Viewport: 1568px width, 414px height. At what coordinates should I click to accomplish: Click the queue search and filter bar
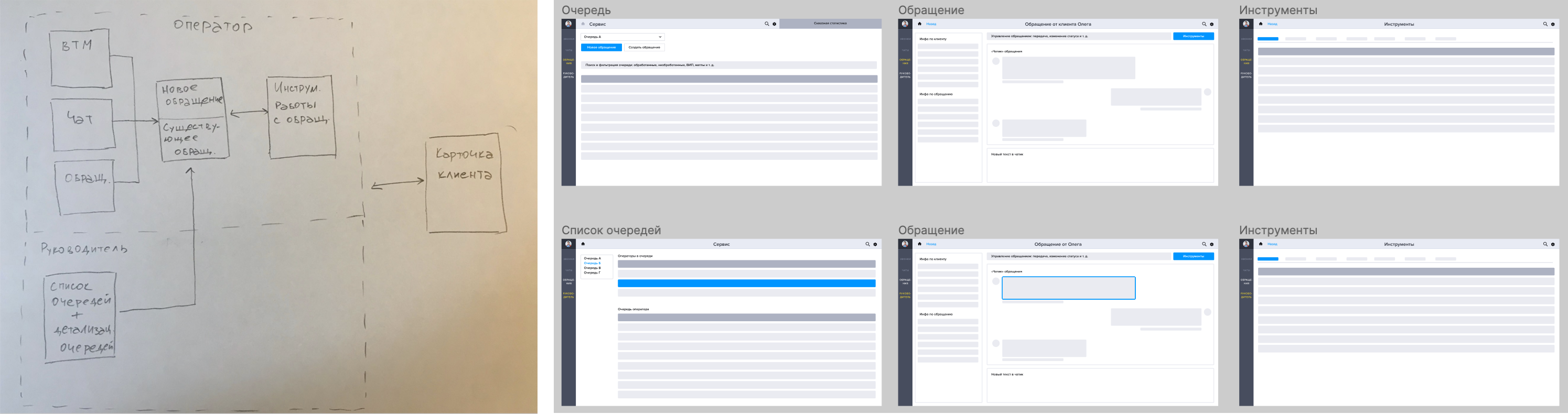click(728, 64)
